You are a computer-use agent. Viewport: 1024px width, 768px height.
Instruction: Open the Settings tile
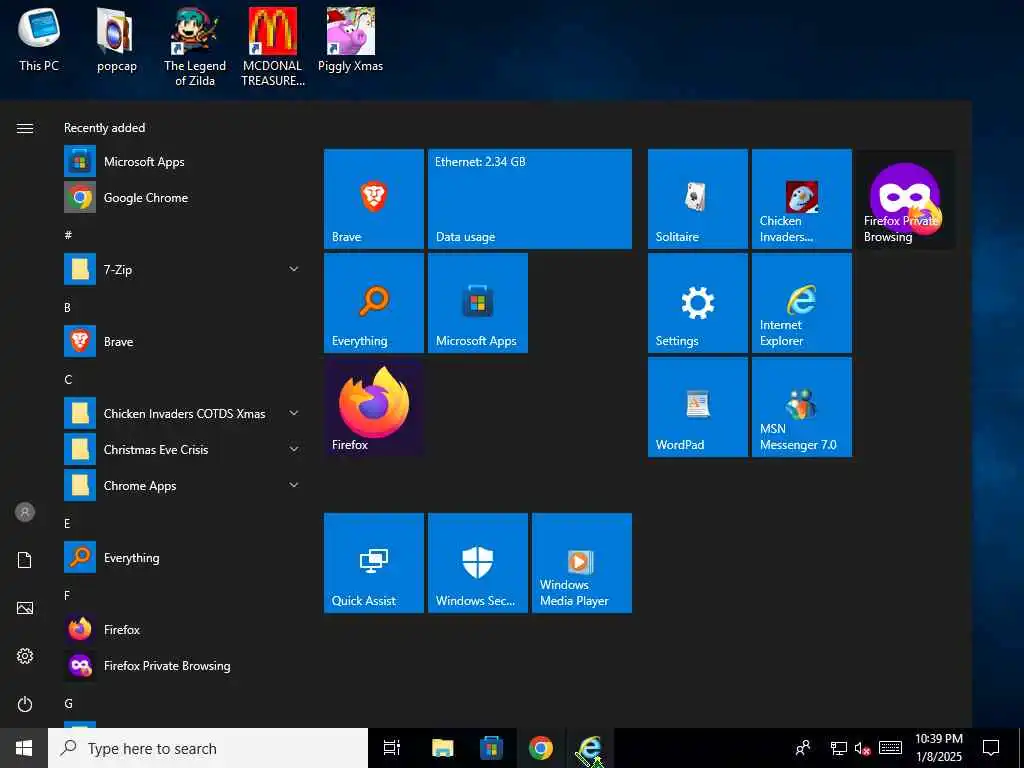[x=697, y=303]
